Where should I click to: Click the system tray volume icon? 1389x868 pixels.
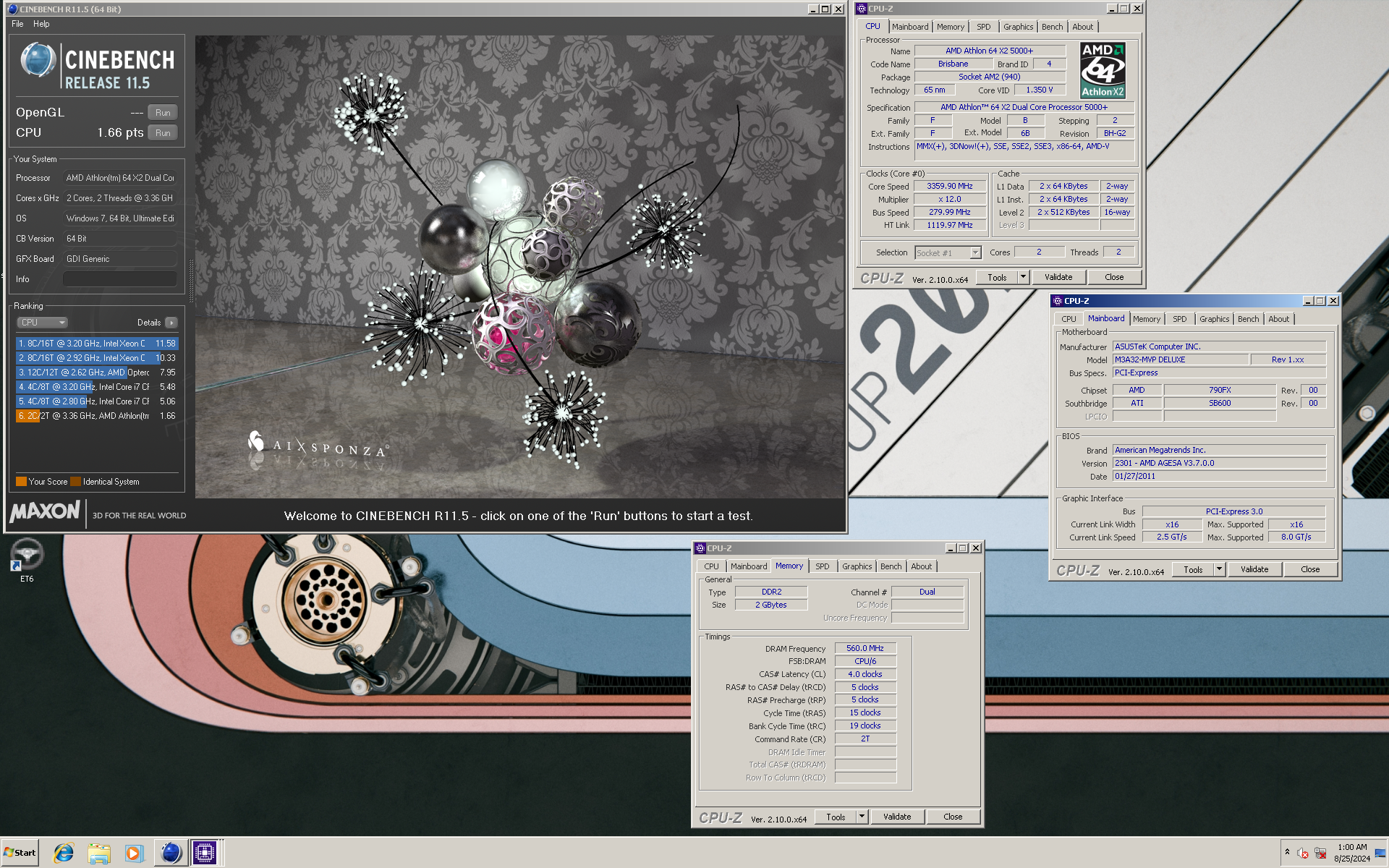click(1303, 854)
